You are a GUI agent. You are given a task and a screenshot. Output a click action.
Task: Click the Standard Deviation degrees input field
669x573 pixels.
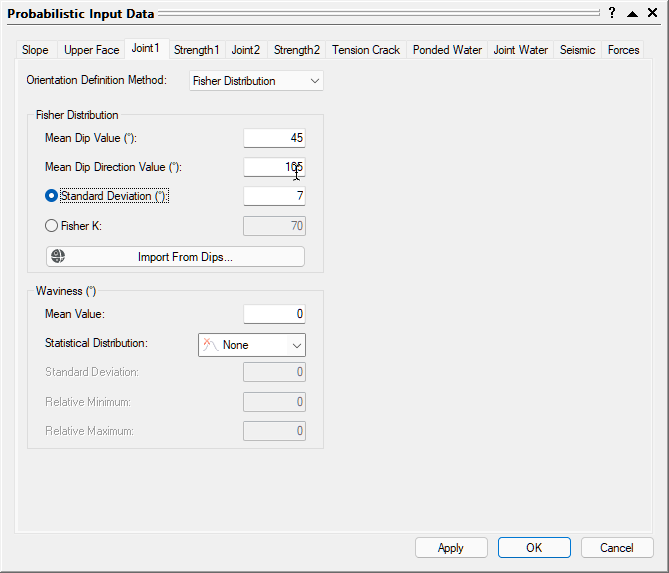click(x=274, y=196)
